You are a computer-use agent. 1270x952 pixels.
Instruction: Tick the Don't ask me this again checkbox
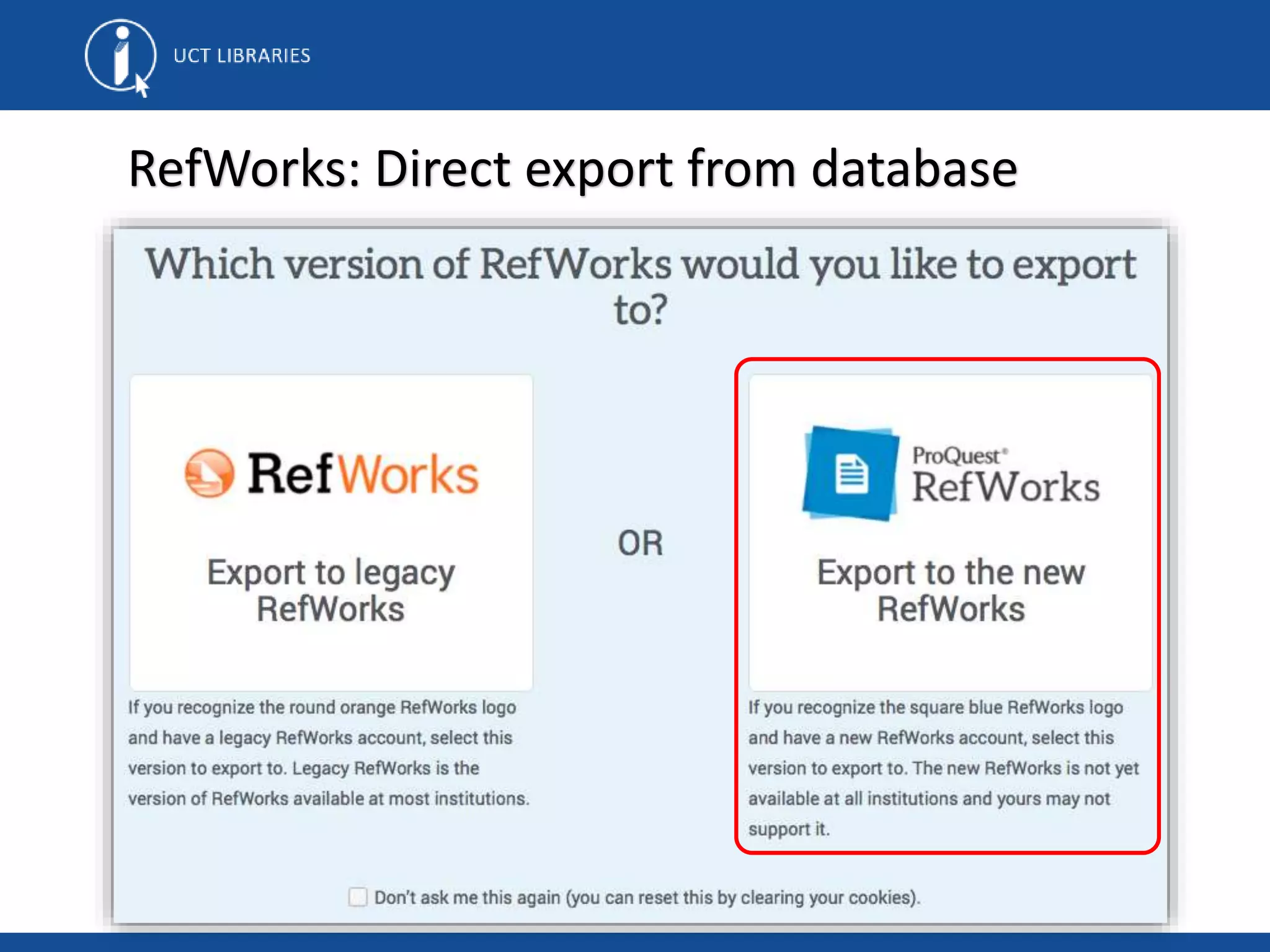[x=358, y=897]
